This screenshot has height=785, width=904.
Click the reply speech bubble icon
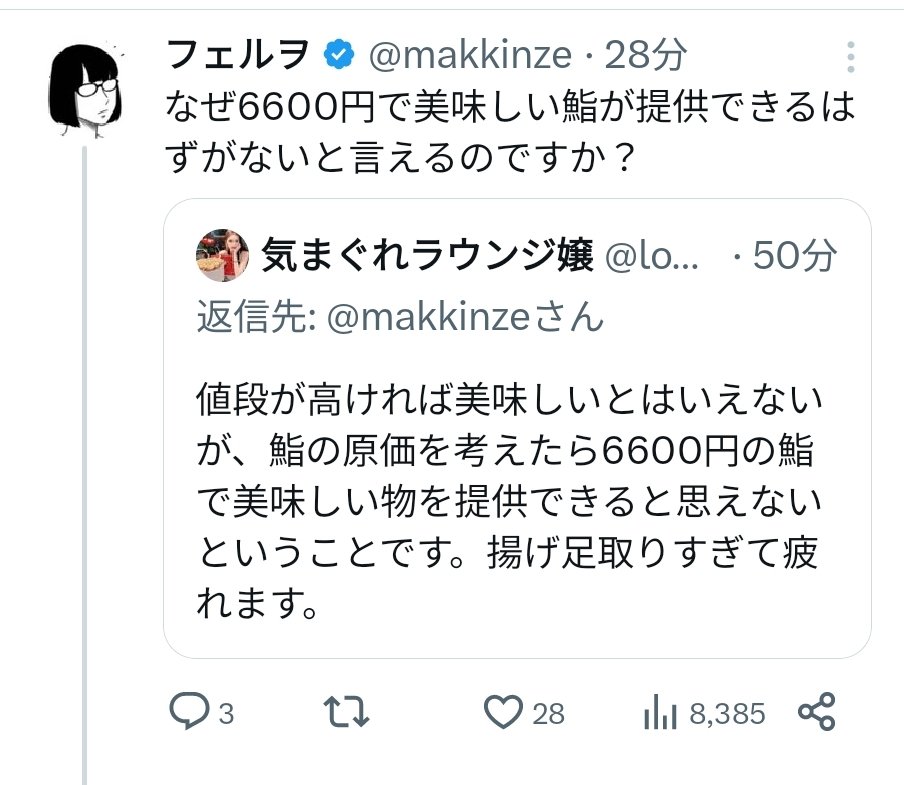tap(187, 712)
